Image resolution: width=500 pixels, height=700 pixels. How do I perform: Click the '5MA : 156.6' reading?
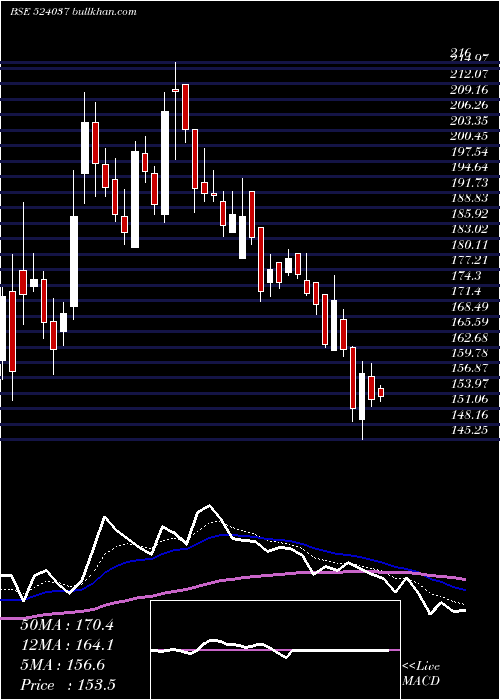(63, 665)
